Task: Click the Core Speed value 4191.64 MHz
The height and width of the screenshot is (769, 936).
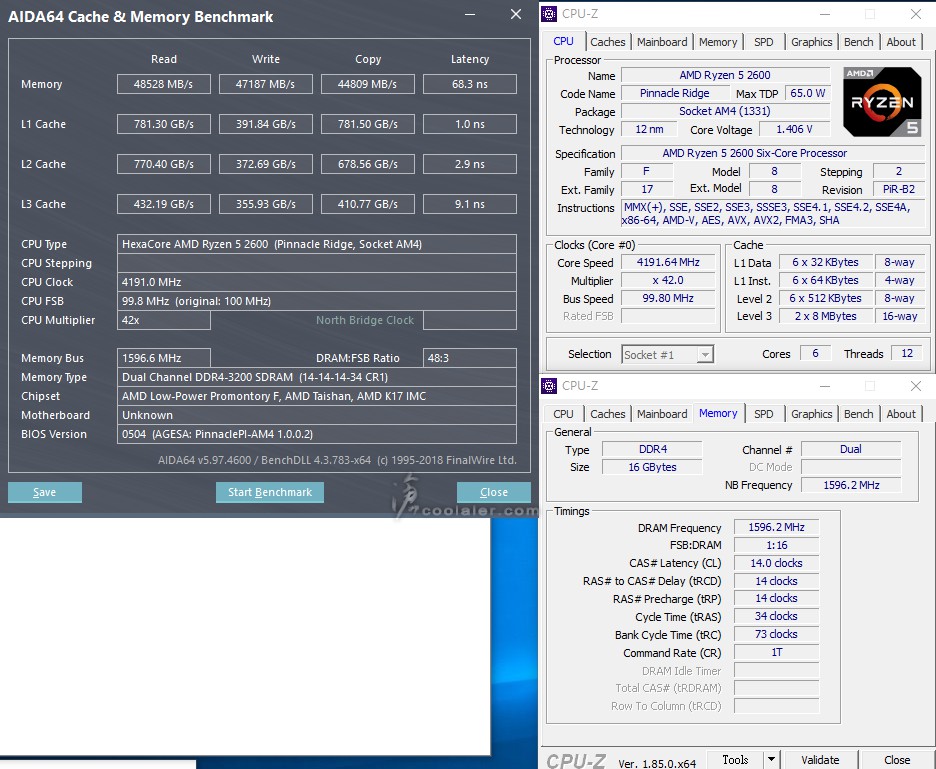Action: pos(668,262)
